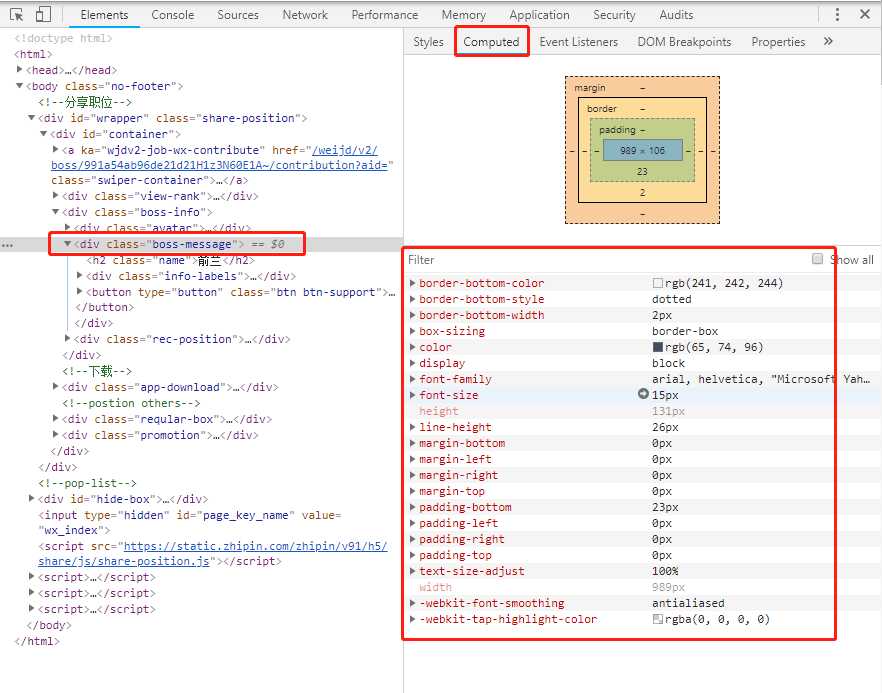The height and width of the screenshot is (693, 882).
Task: Switch to the Performance tab
Action: pos(385,15)
